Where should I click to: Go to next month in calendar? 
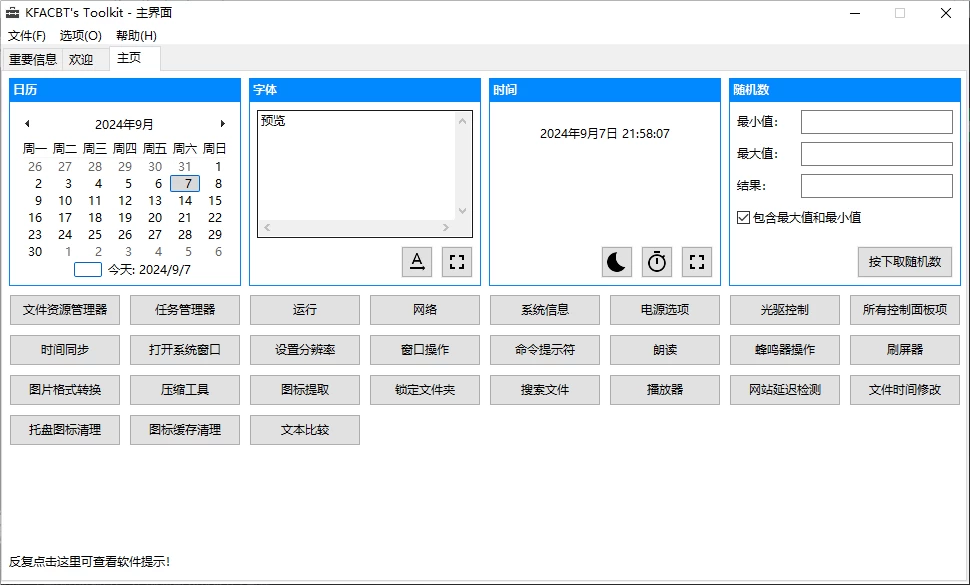coord(222,124)
